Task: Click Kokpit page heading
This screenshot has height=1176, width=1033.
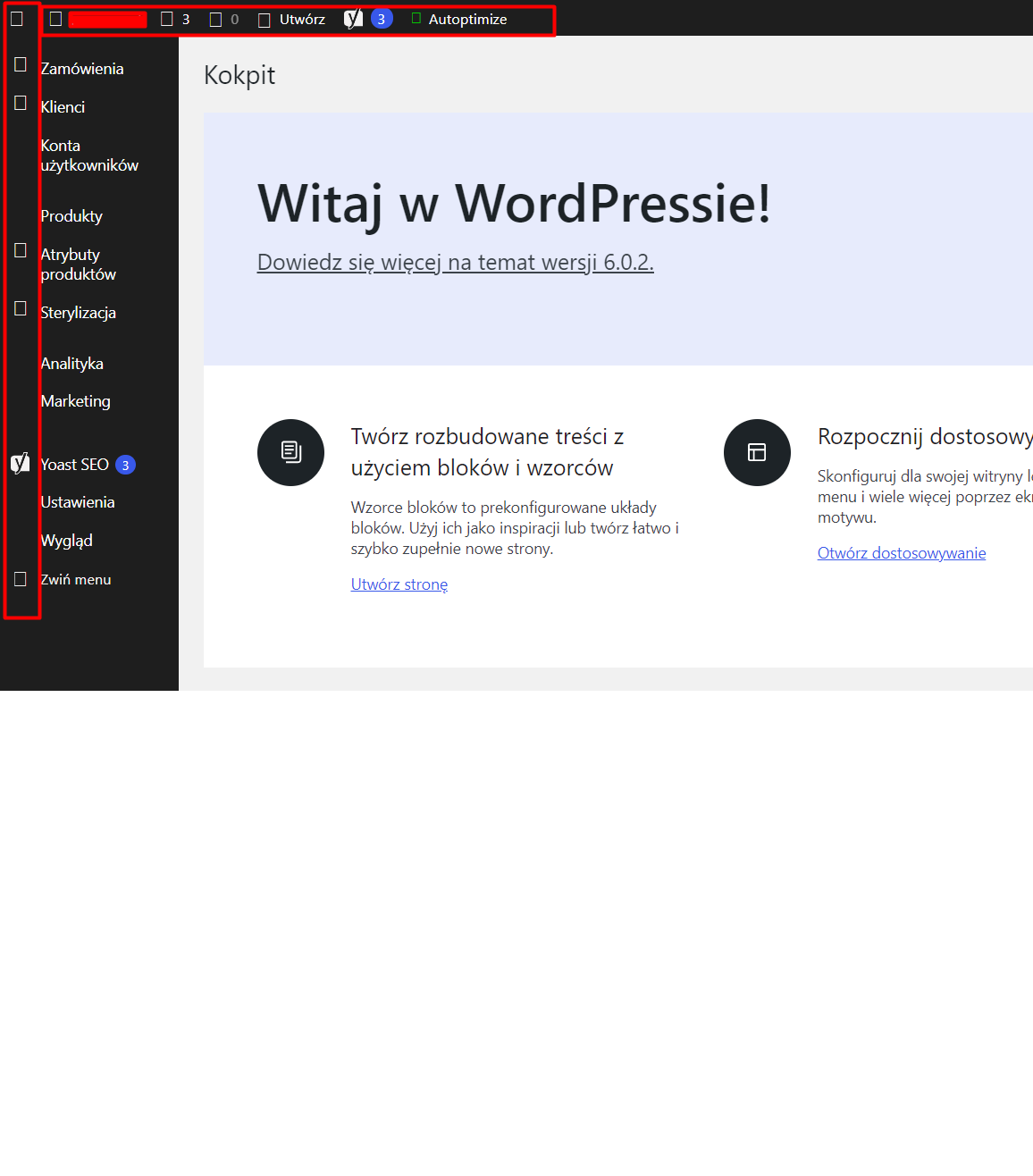Action: 239,75
